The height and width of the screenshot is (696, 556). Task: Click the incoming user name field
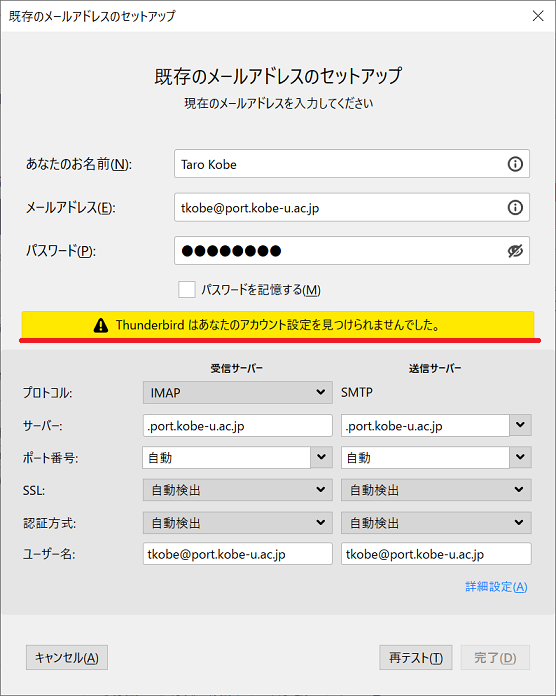tap(237, 554)
